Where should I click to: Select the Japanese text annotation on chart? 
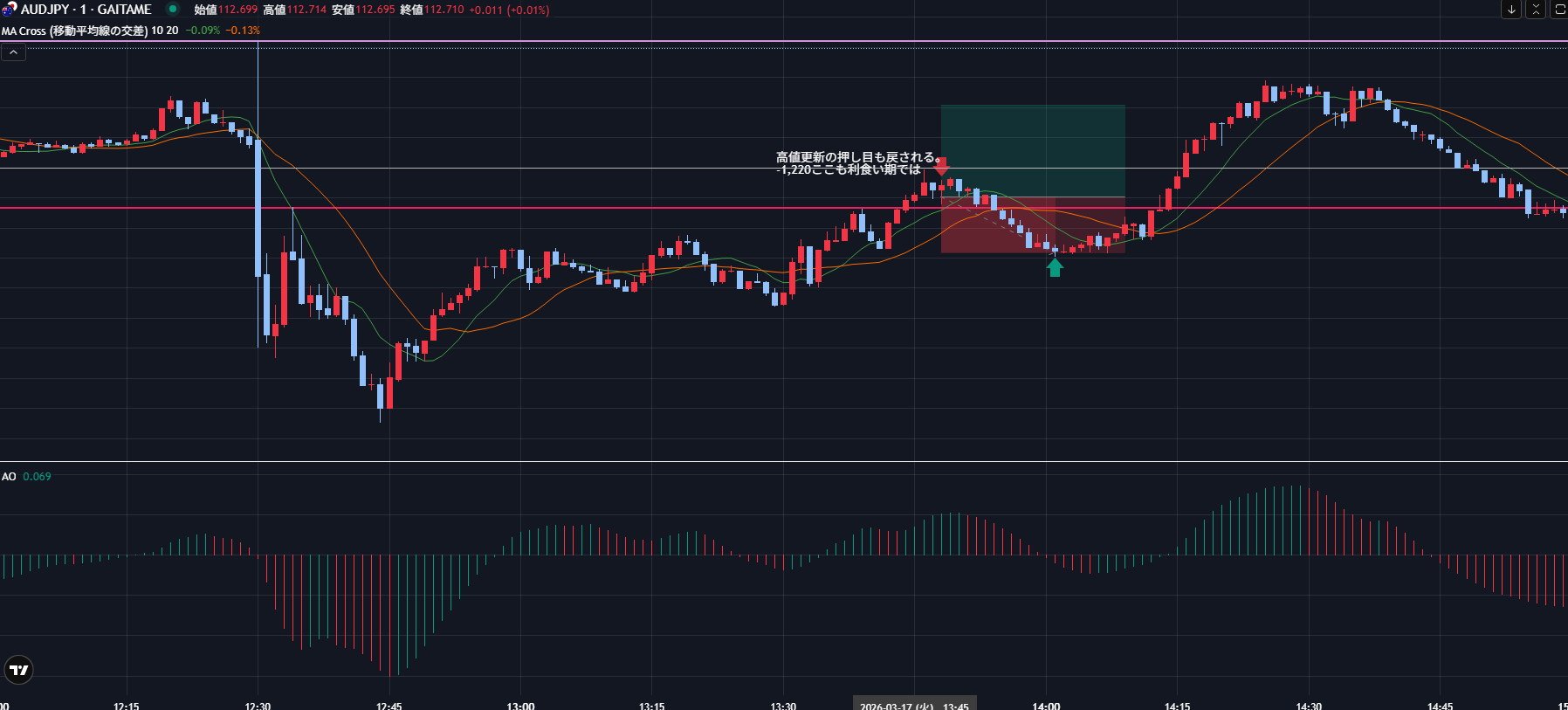(856, 163)
